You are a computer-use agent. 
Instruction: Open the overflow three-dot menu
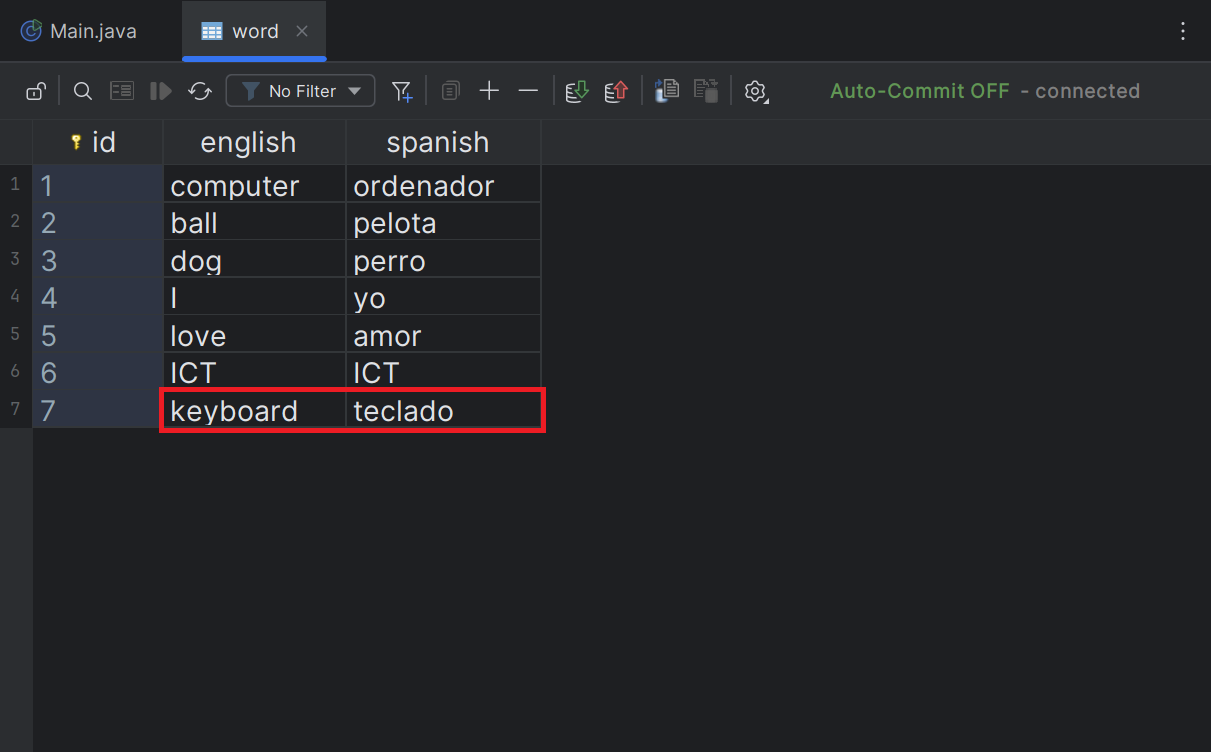pos(1183,30)
